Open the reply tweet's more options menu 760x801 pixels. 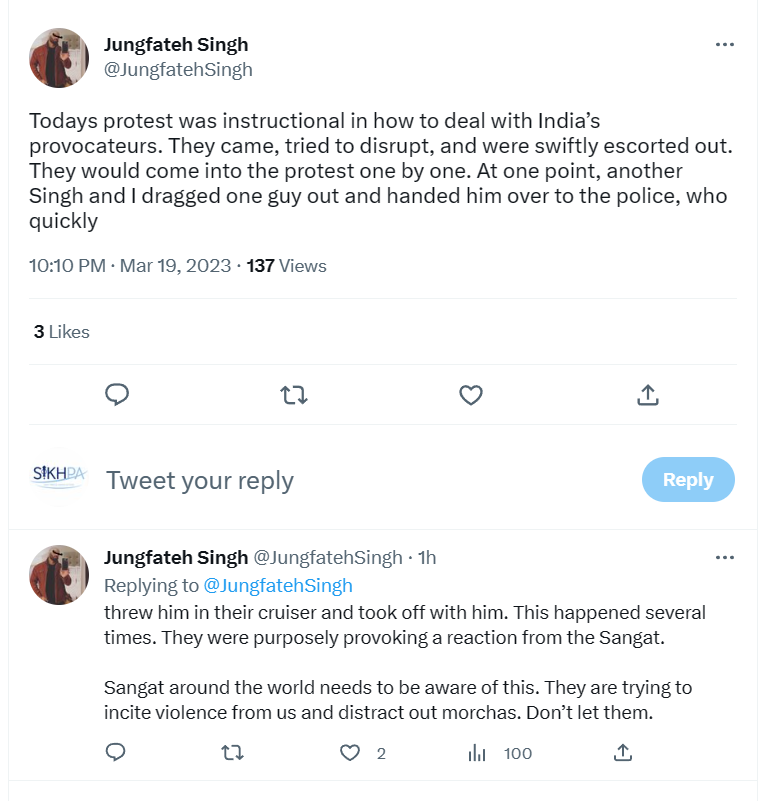tap(725, 557)
